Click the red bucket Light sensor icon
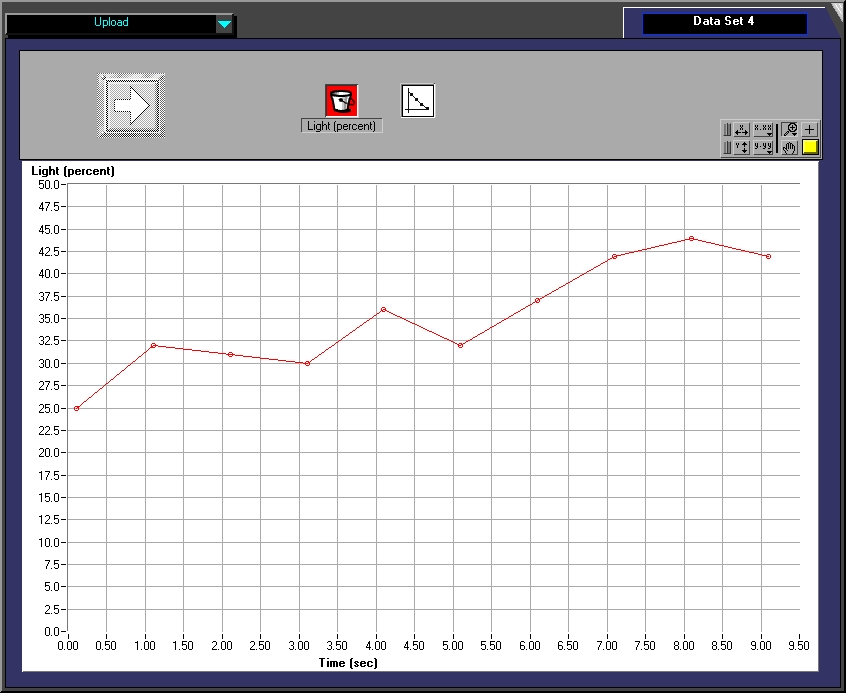 [341, 100]
